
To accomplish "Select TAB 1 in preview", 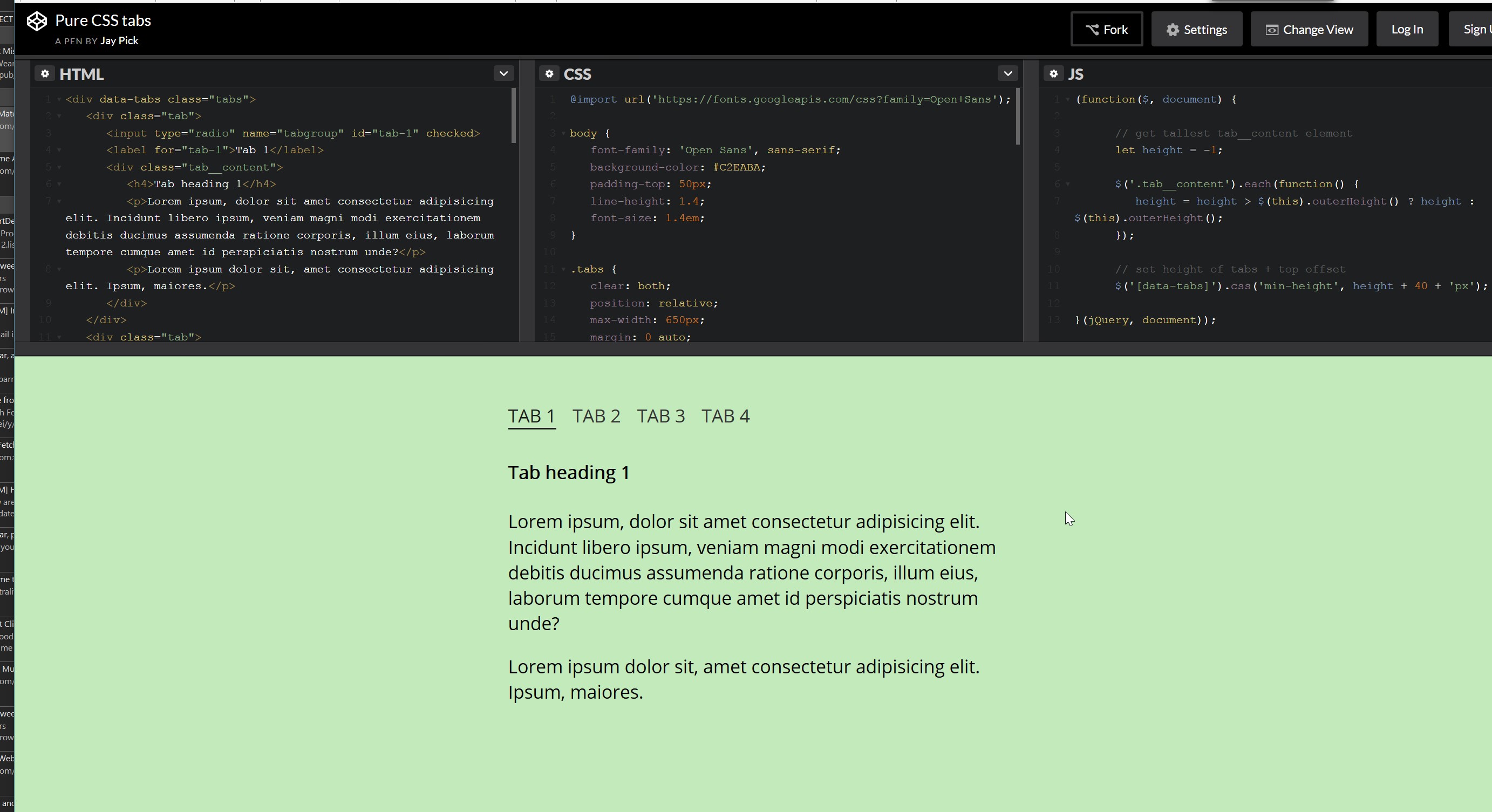I will (531, 416).
